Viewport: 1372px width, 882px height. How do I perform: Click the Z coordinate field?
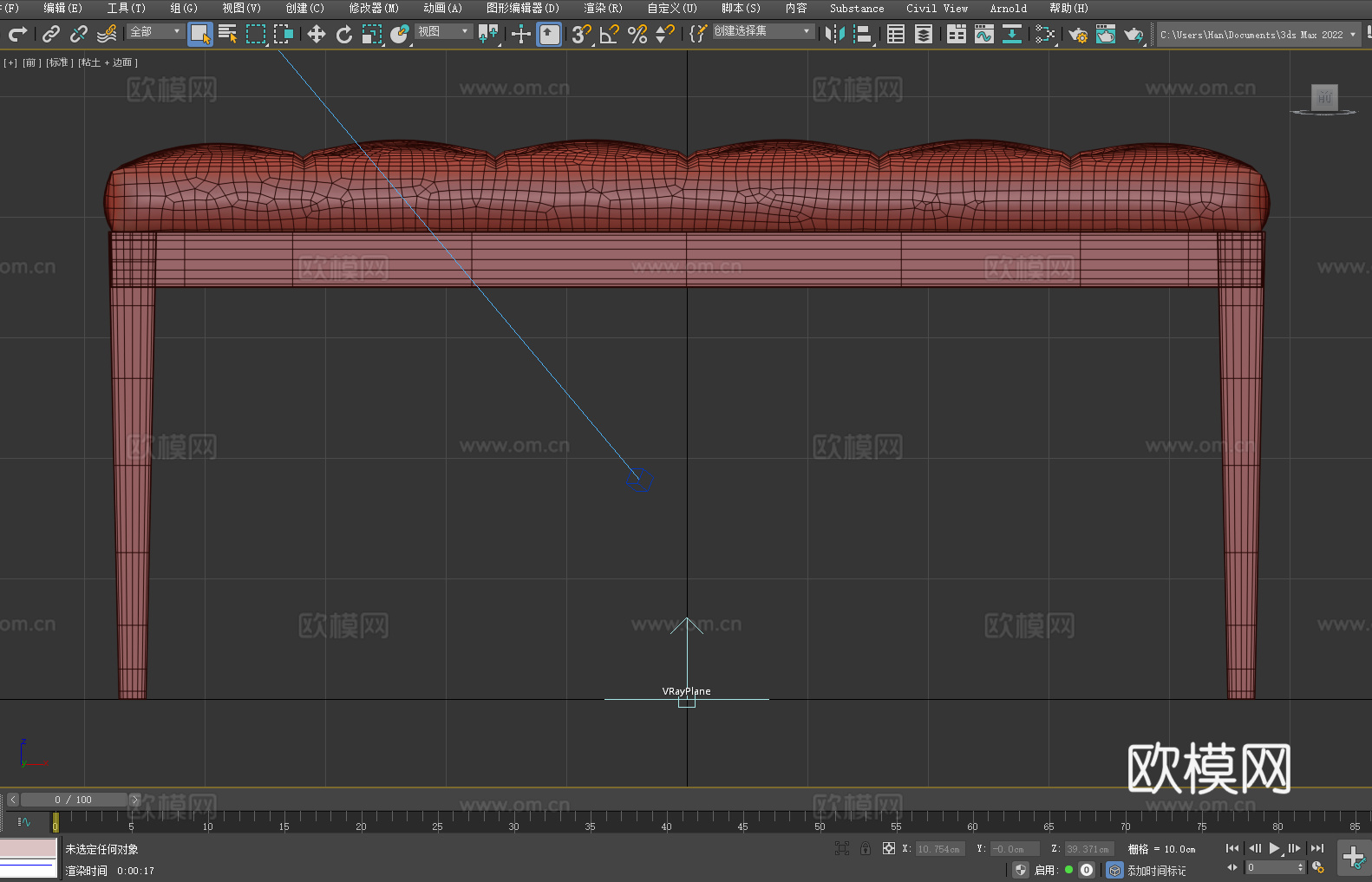click(1088, 849)
